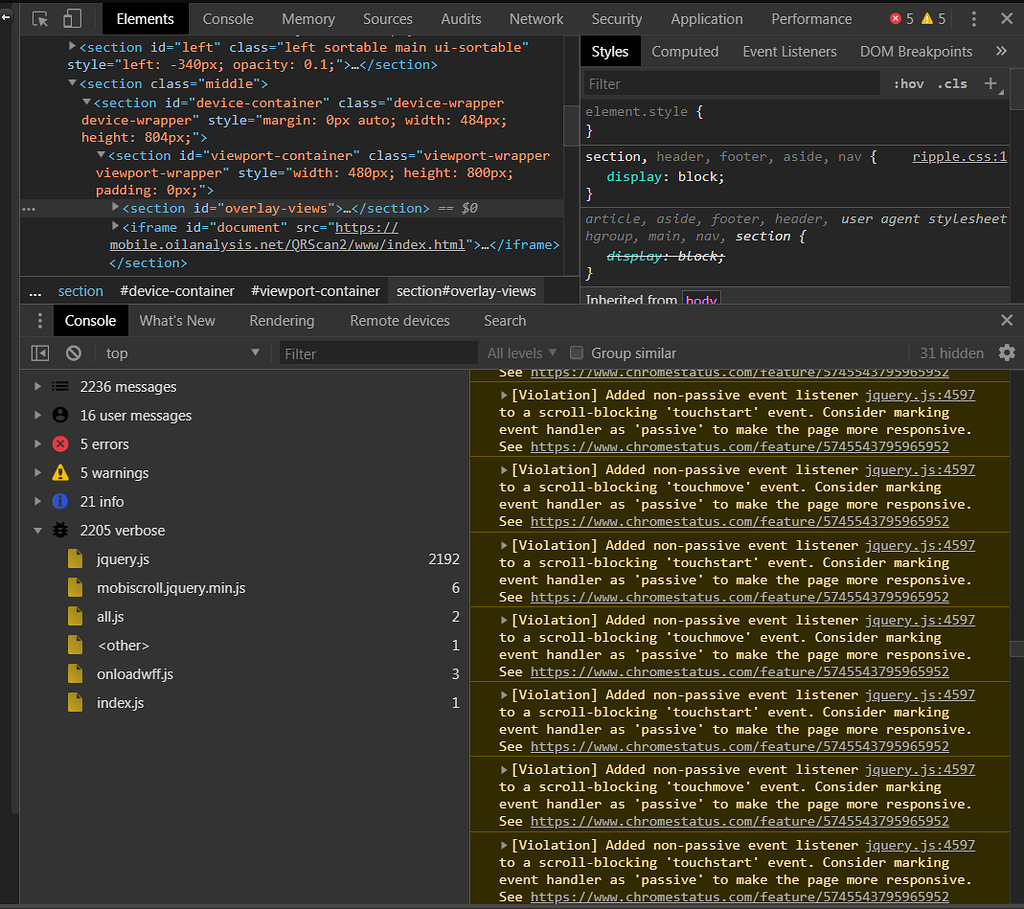Select #viewport-container in the breadcrumb bar
The width and height of the screenshot is (1024, 909).
(315, 291)
